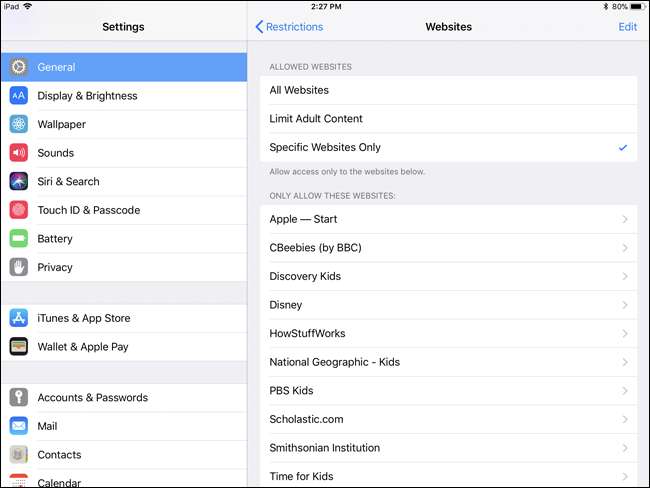Tap the Accounts & Passwords key icon

(19, 397)
